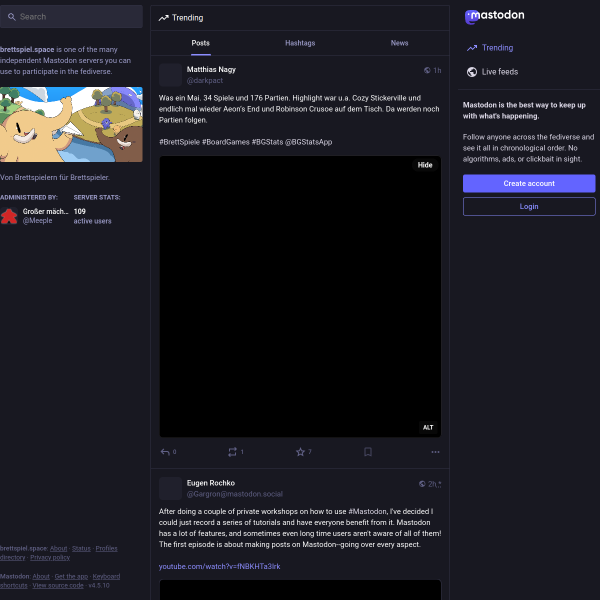The height and width of the screenshot is (600, 600).
Task: Open the View source code link
Action: coord(58,586)
